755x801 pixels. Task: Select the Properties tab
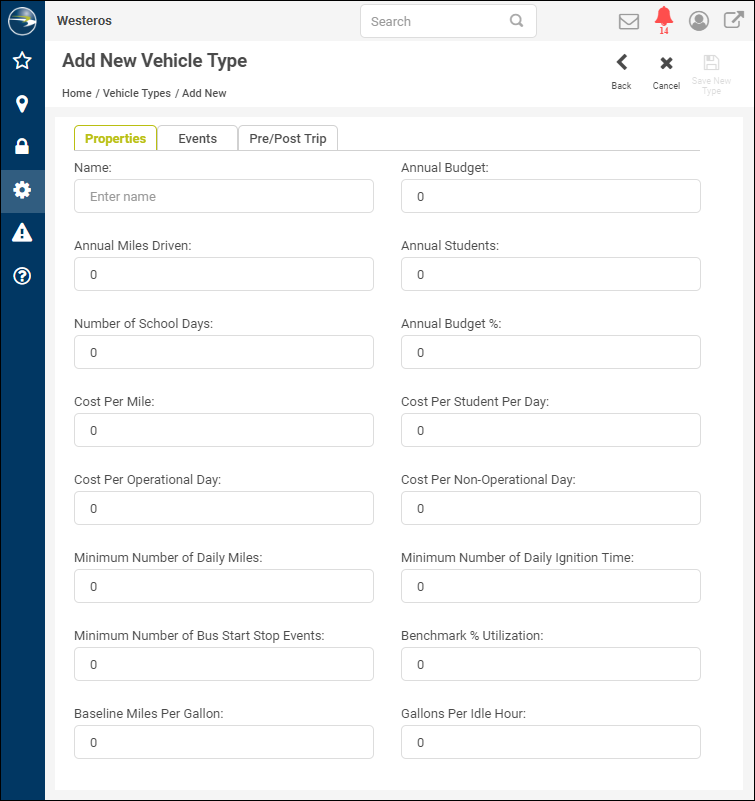(x=115, y=138)
